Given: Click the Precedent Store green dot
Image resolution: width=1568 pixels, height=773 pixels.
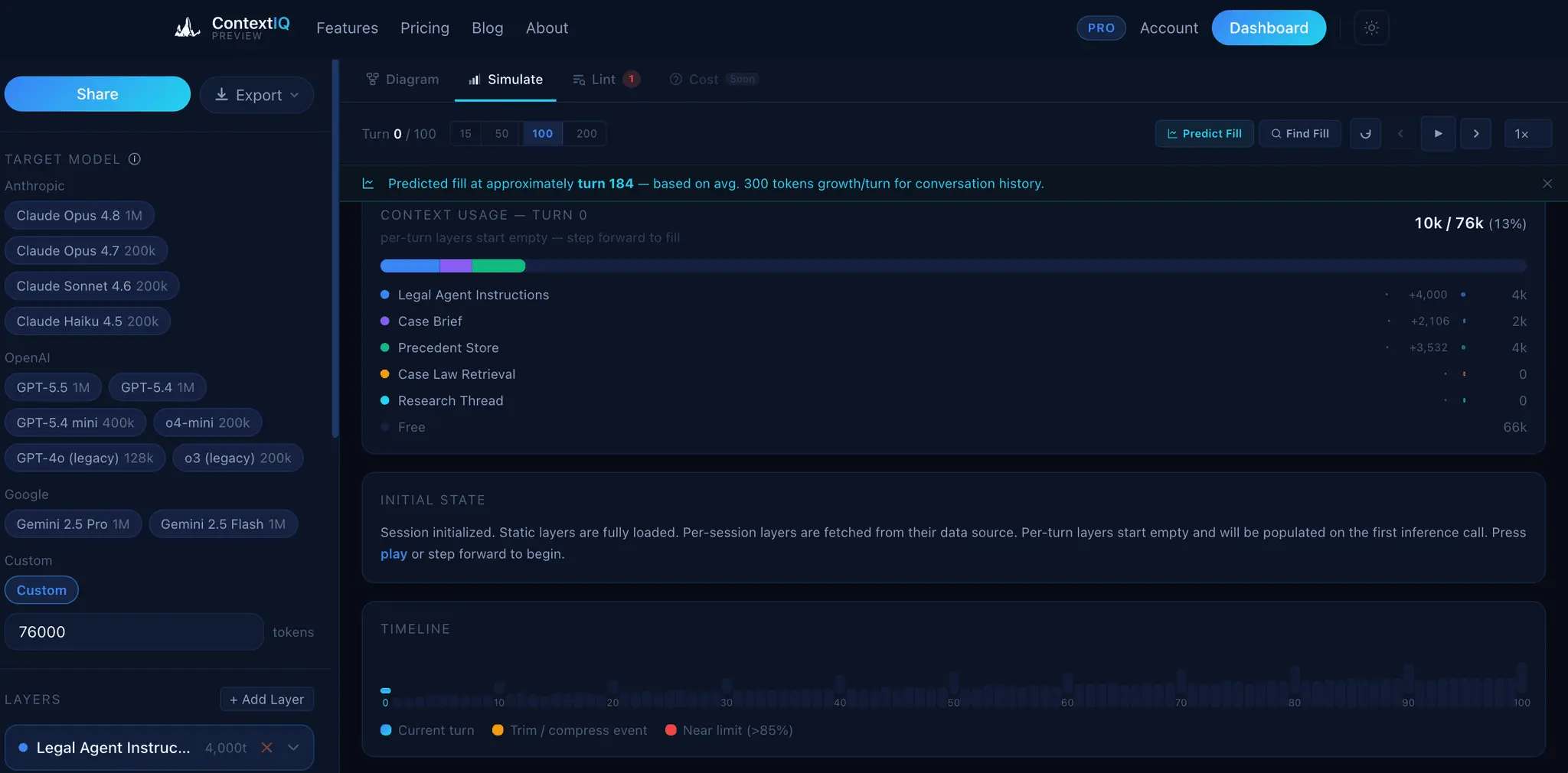Looking at the screenshot, I should pyautogui.click(x=385, y=347).
